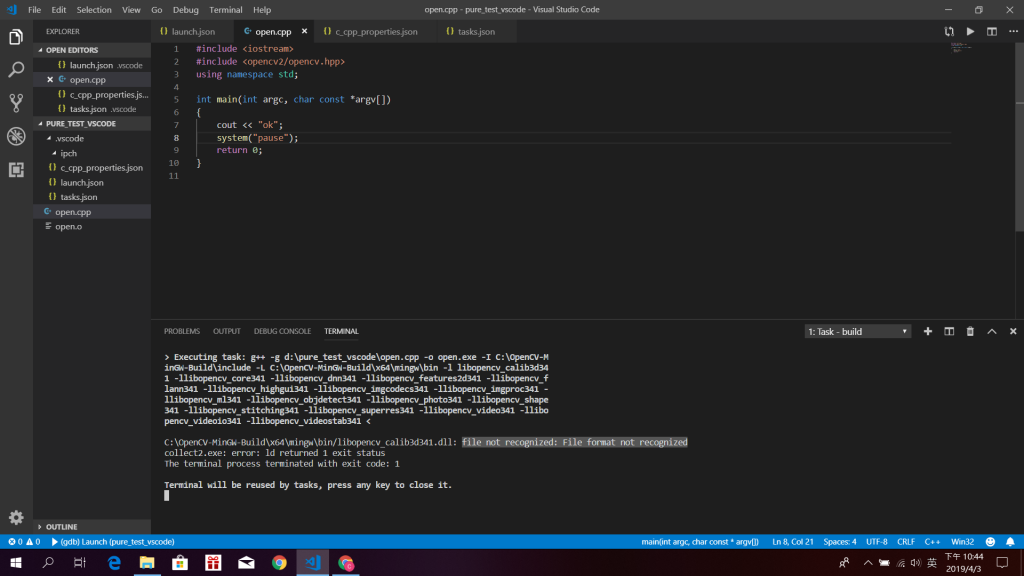Image resolution: width=1024 pixels, height=576 pixels.
Task: Switch to the Debug Console tab
Action: point(282,331)
